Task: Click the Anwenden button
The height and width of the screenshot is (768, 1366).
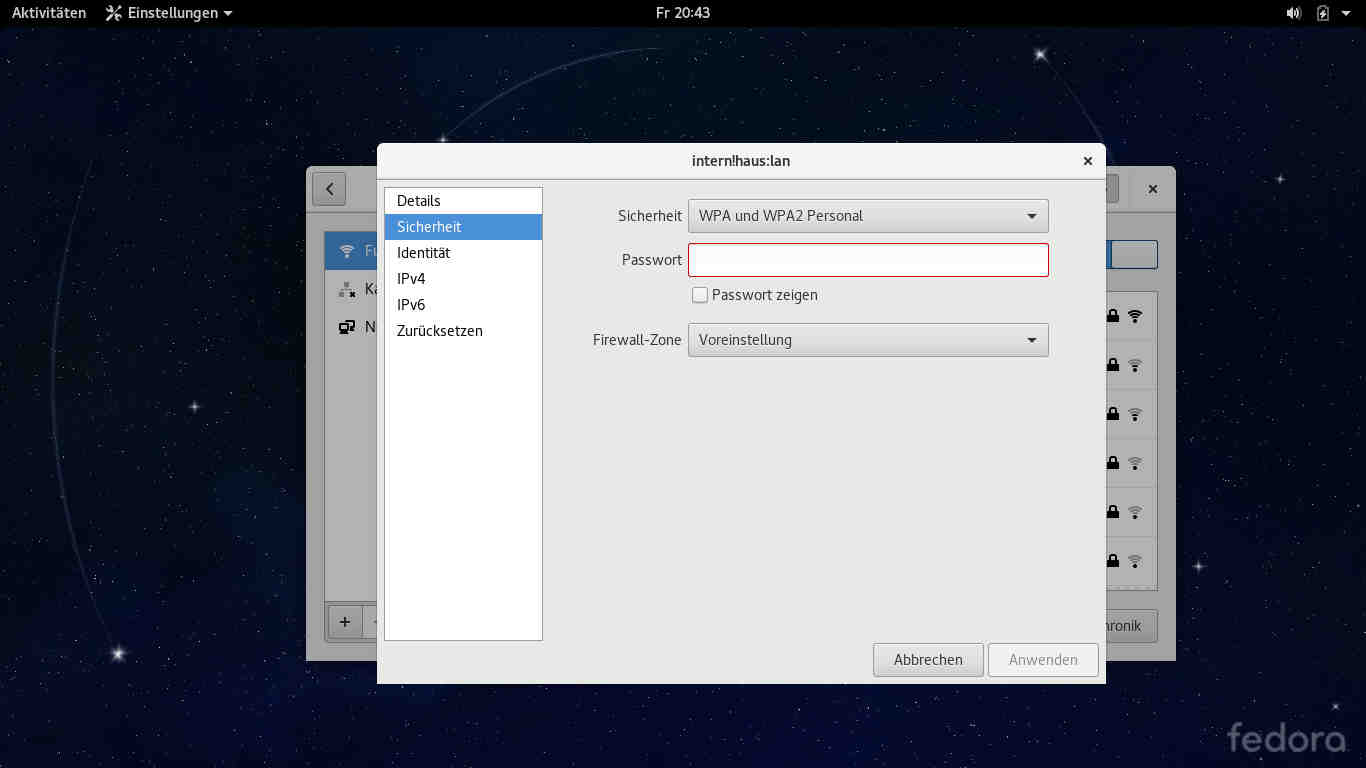Action: [x=1043, y=660]
